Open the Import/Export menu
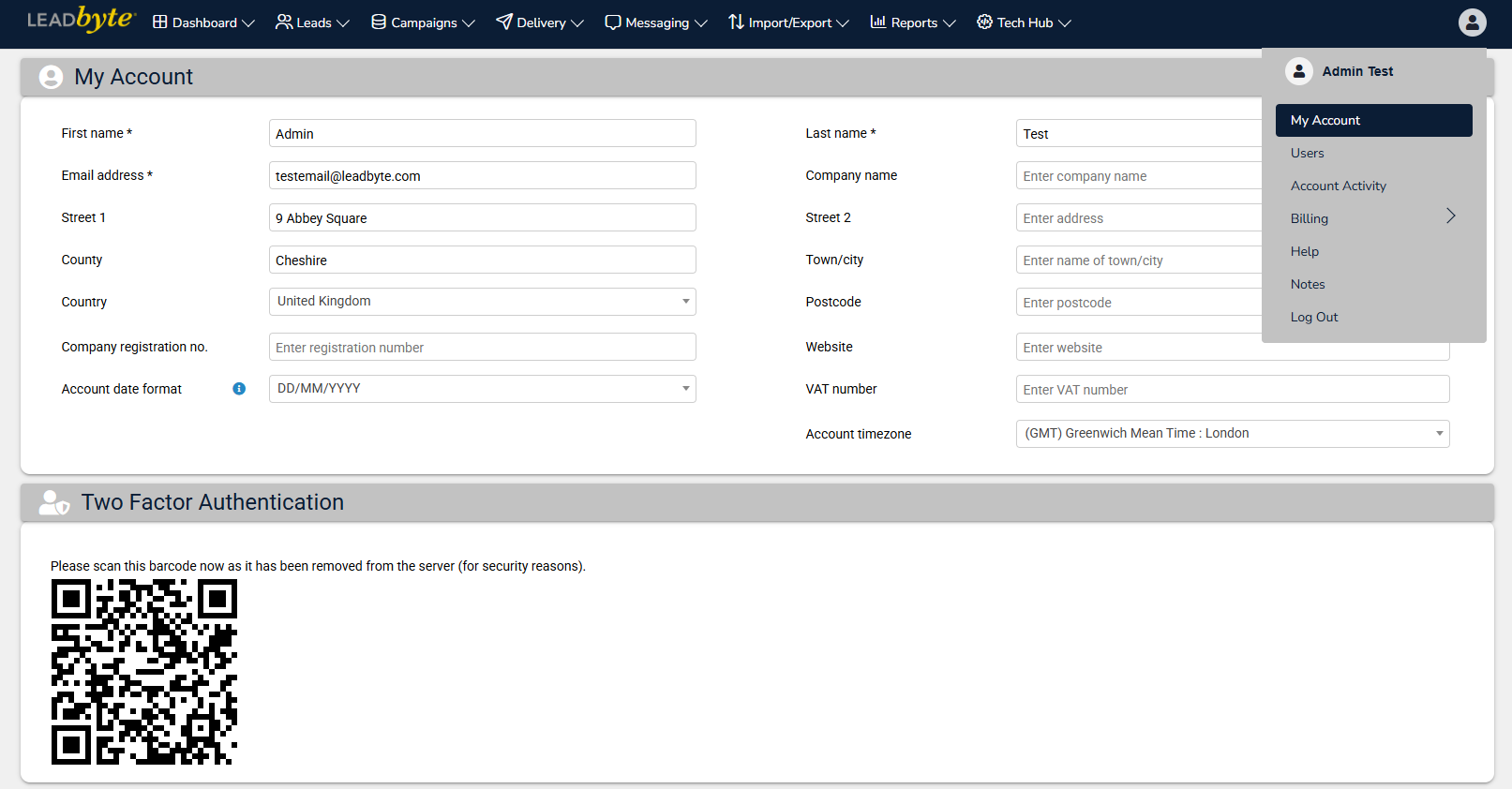Viewport: 1512px width, 789px height. [788, 22]
